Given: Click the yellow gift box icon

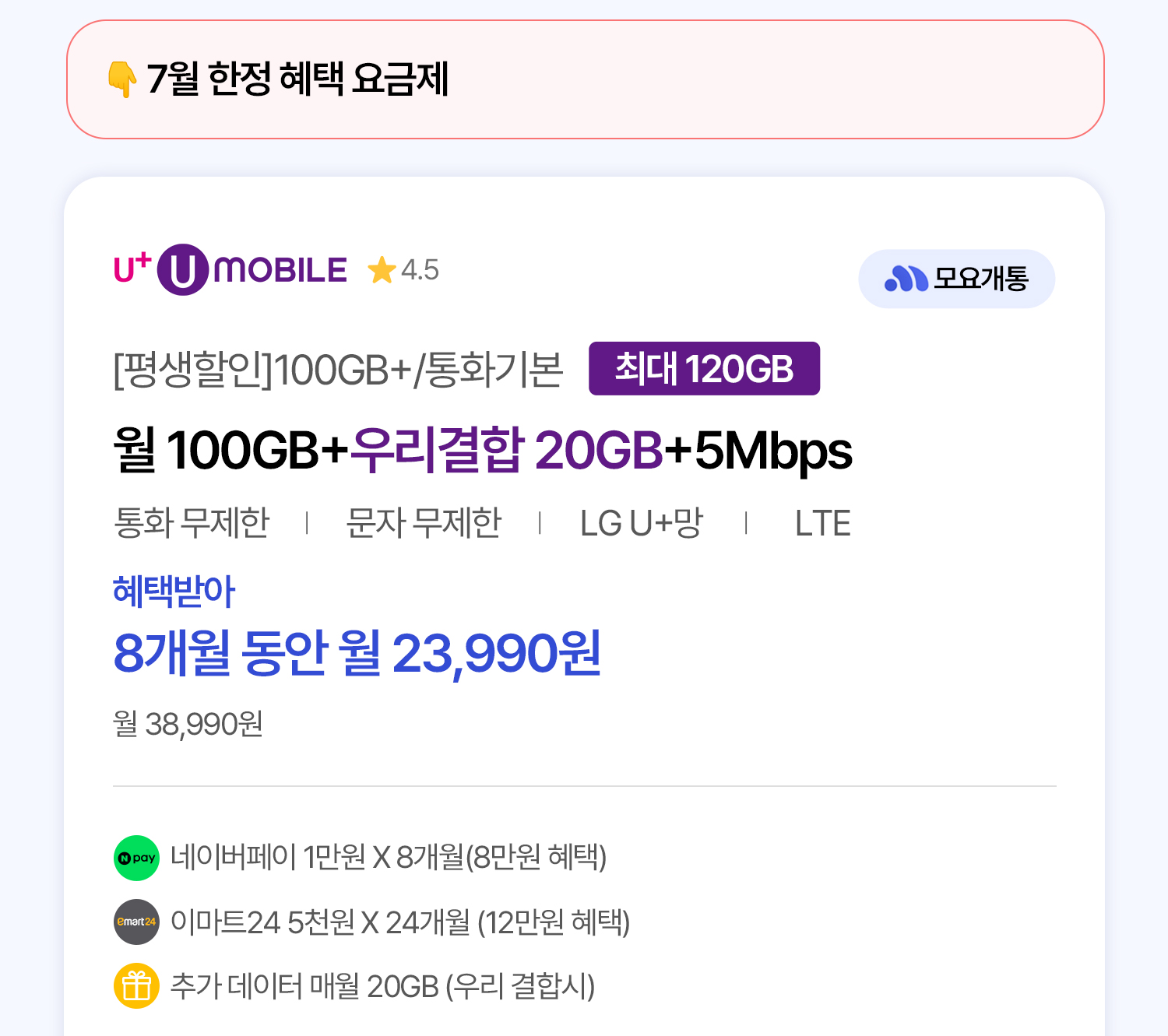Looking at the screenshot, I should 137,985.
